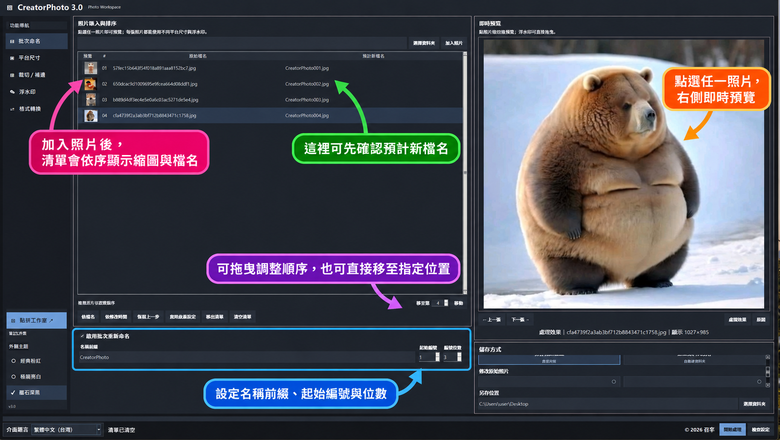Click 選擇資料夾 button beside save path
This screenshot has width=780, height=440.
tap(754, 404)
